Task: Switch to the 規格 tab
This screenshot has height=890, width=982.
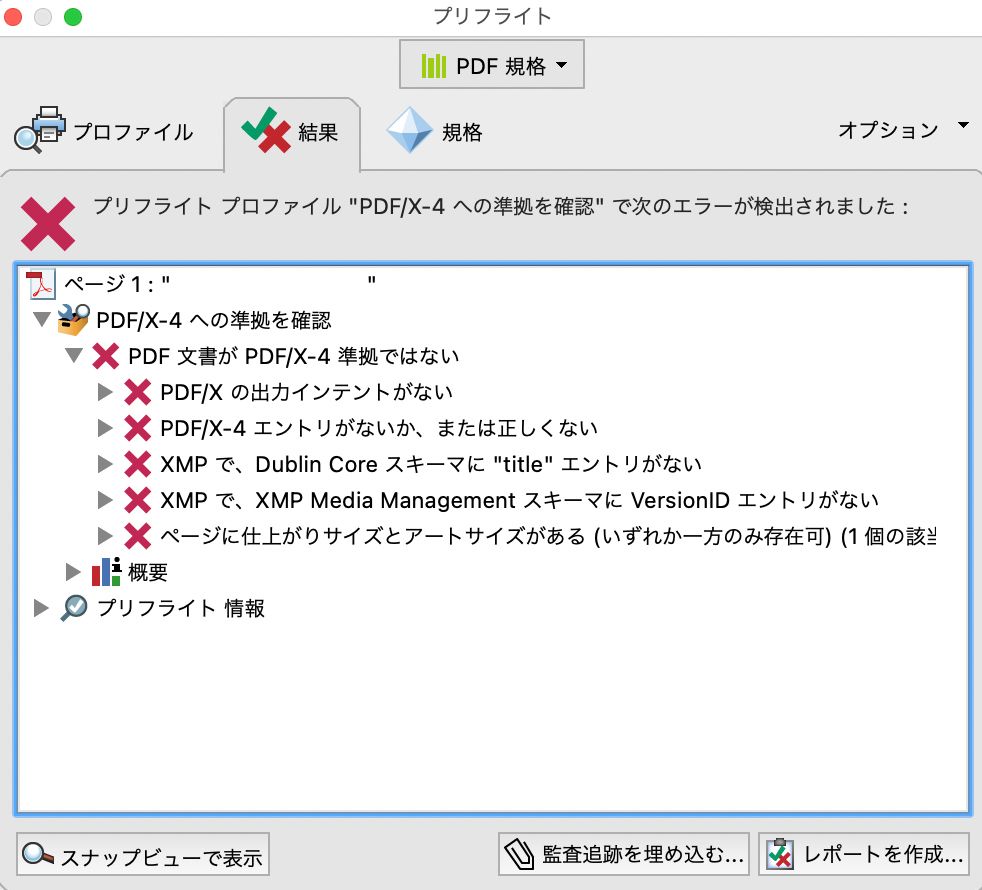Action: (434, 132)
